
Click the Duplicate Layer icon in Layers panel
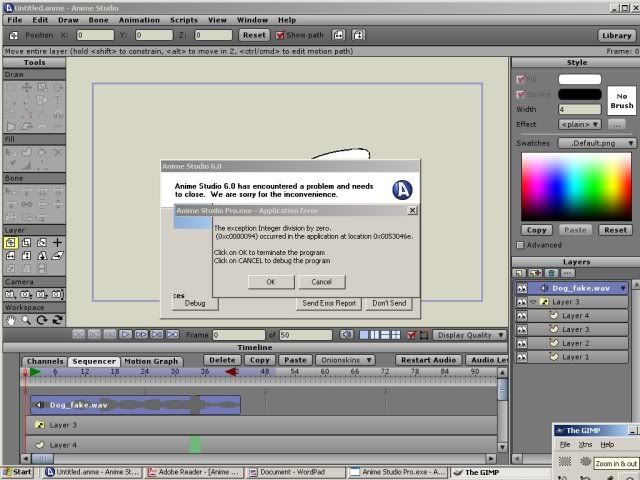pos(535,273)
